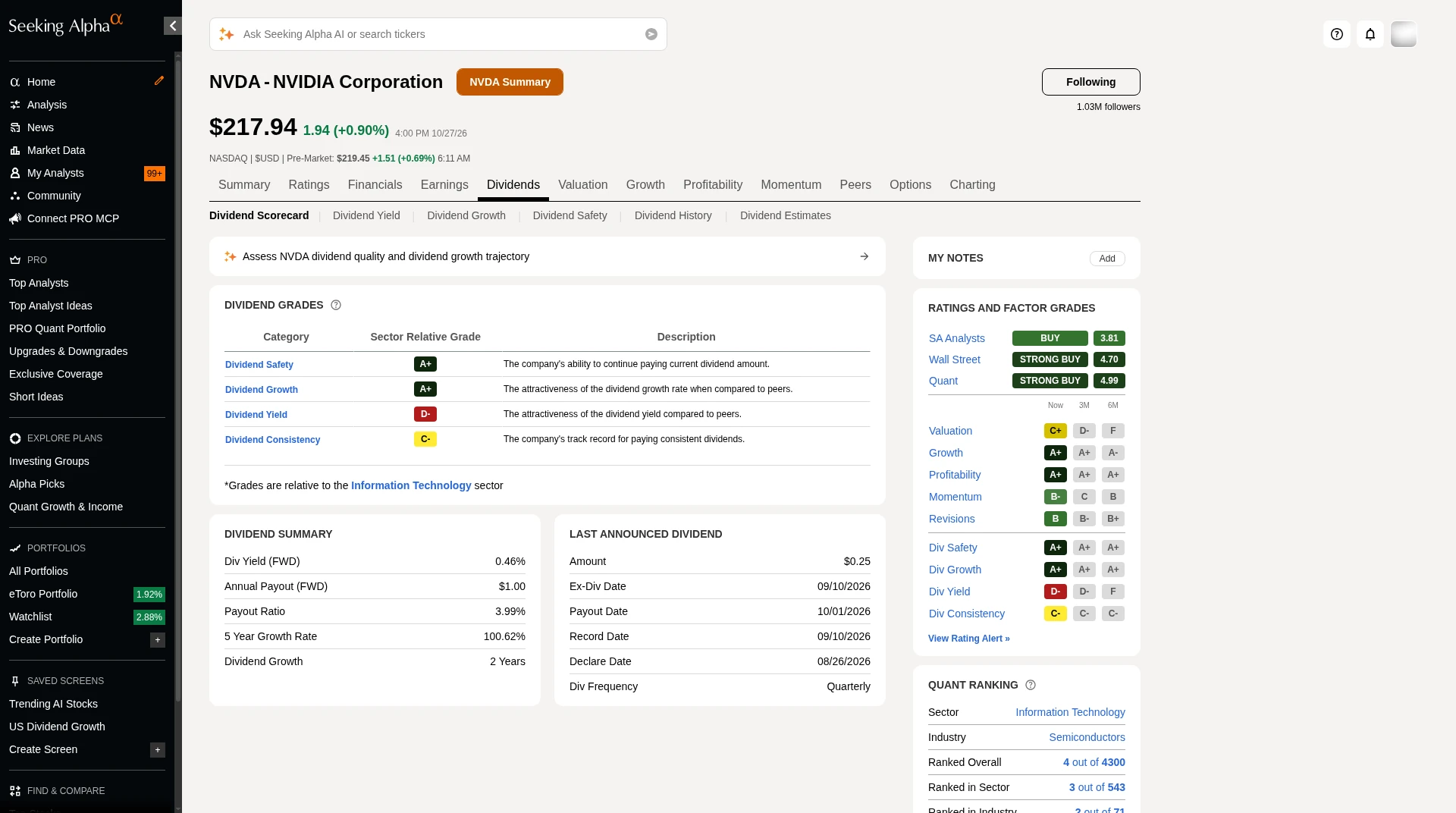This screenshot has width=1456, height=813.
Task: Collapse the sidebar with the chevron button
Action: click(x=173, y=26)
